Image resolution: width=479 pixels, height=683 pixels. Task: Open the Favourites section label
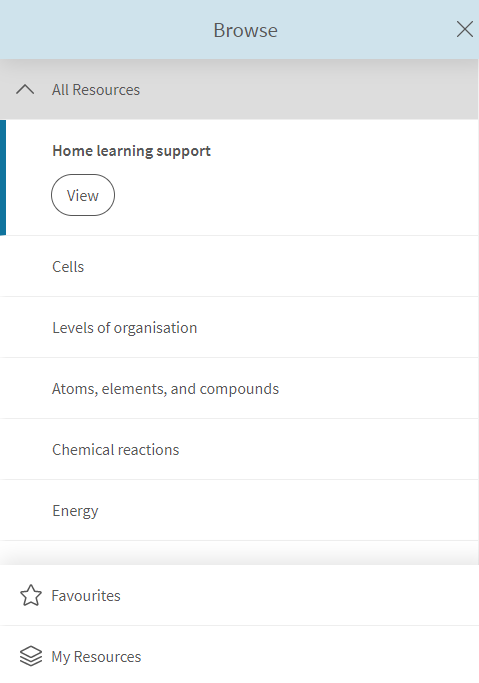pyautogui.click(x=86, y=595)
